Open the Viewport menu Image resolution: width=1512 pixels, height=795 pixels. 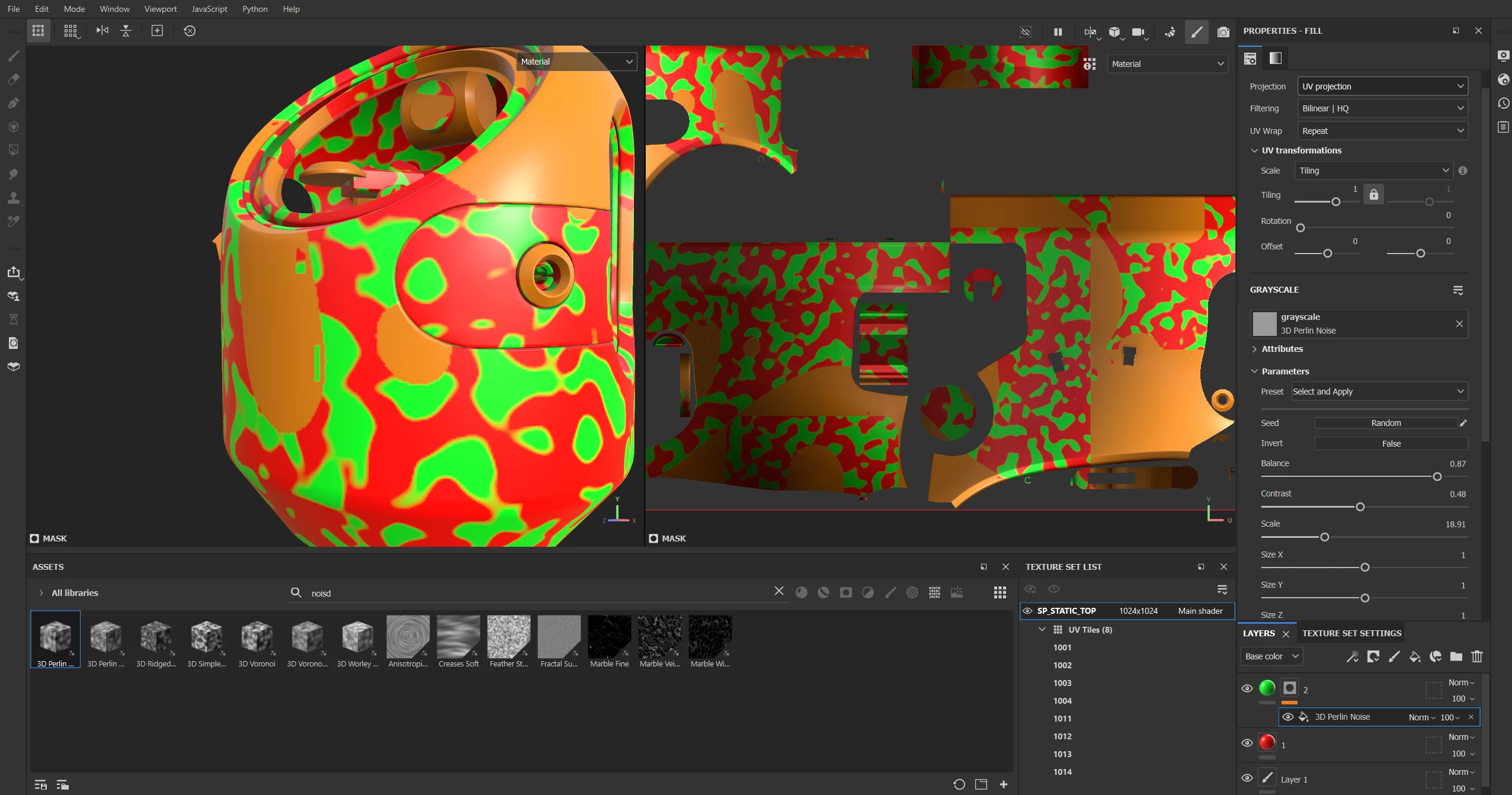pos(160,9)
